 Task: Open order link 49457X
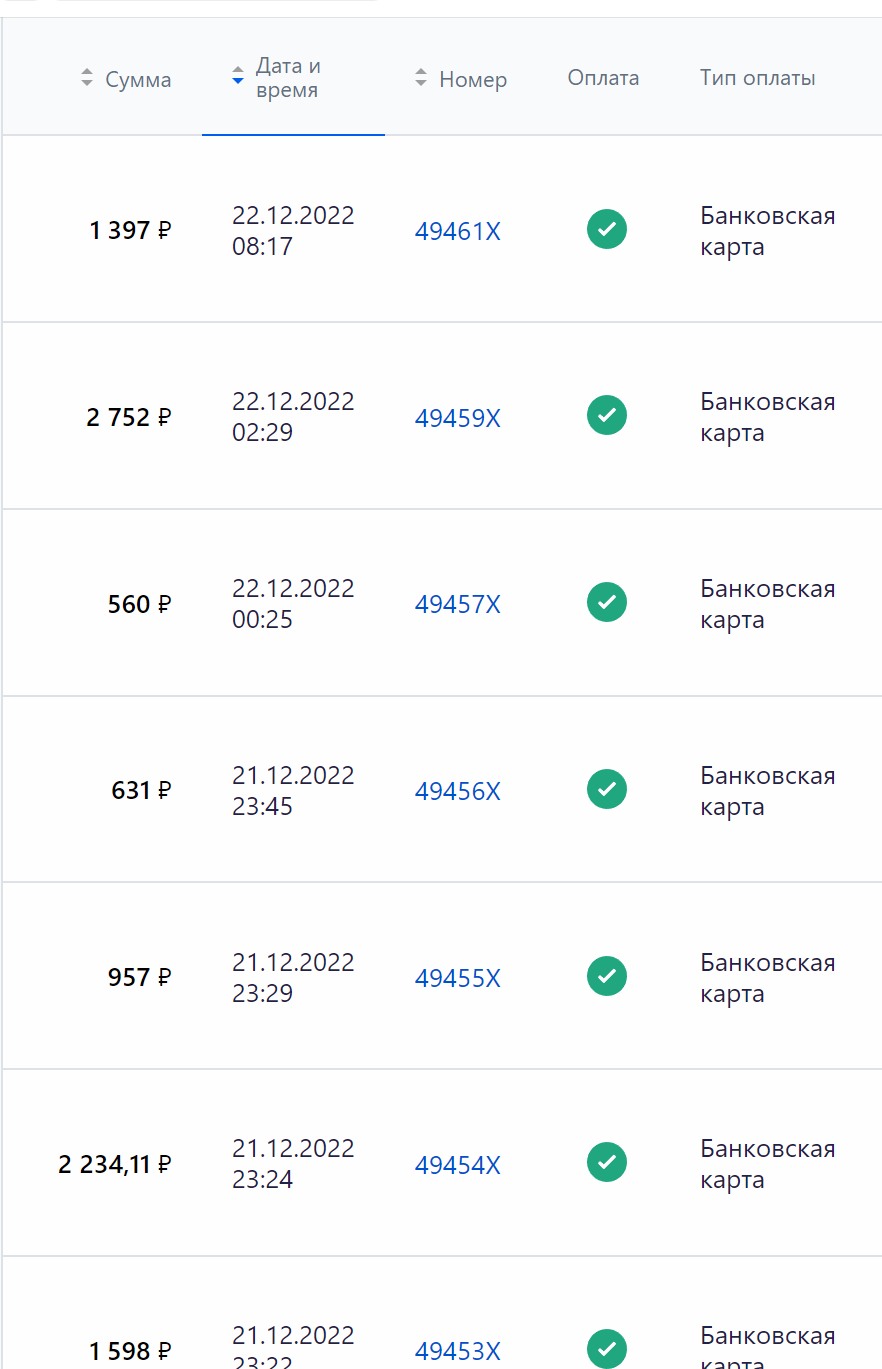[458, 605]
